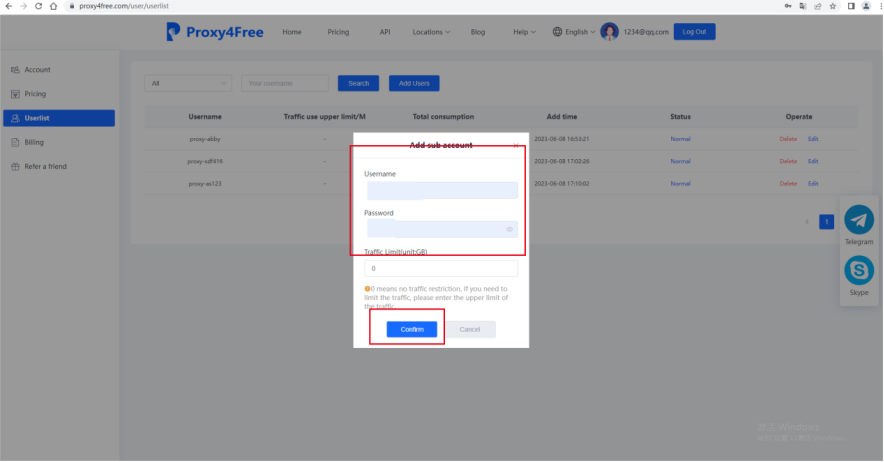Open the English language selector
Viewport: 884px width, 462px height.
574,32
